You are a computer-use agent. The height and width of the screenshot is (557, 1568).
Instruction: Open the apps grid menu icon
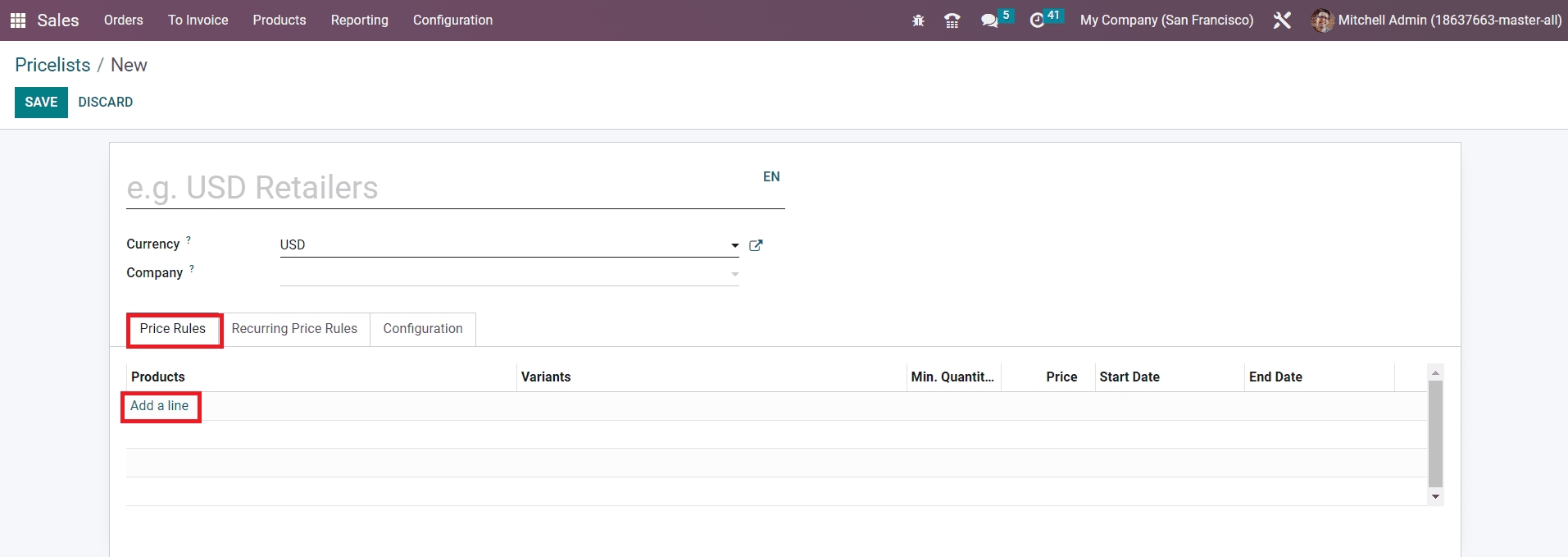click(17, 21)
